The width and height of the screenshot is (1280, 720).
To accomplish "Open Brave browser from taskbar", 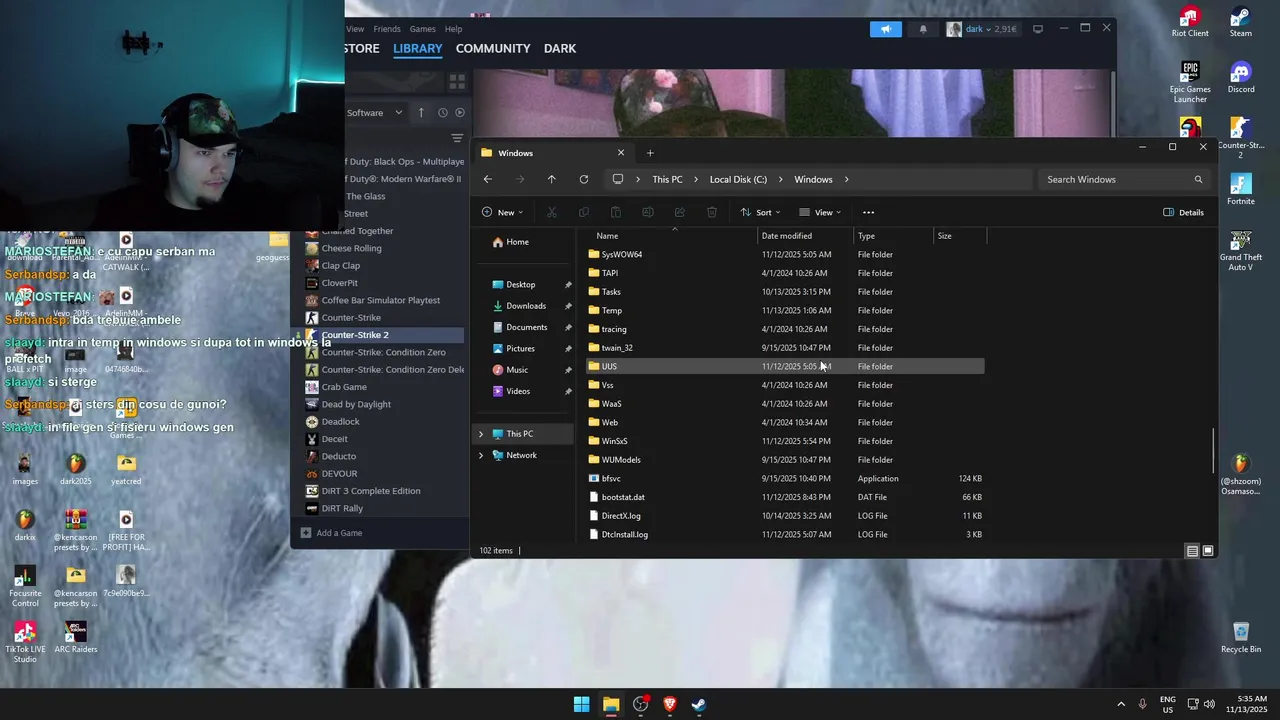I will pyautogui.click(x=670, y=704).
